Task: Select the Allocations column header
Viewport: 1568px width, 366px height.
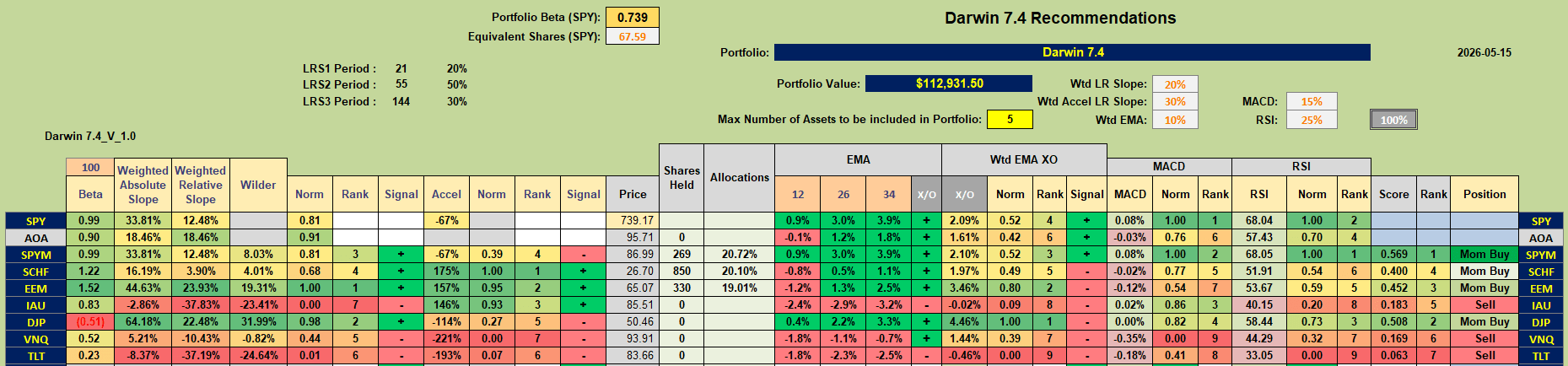Action: pos(740,178)
